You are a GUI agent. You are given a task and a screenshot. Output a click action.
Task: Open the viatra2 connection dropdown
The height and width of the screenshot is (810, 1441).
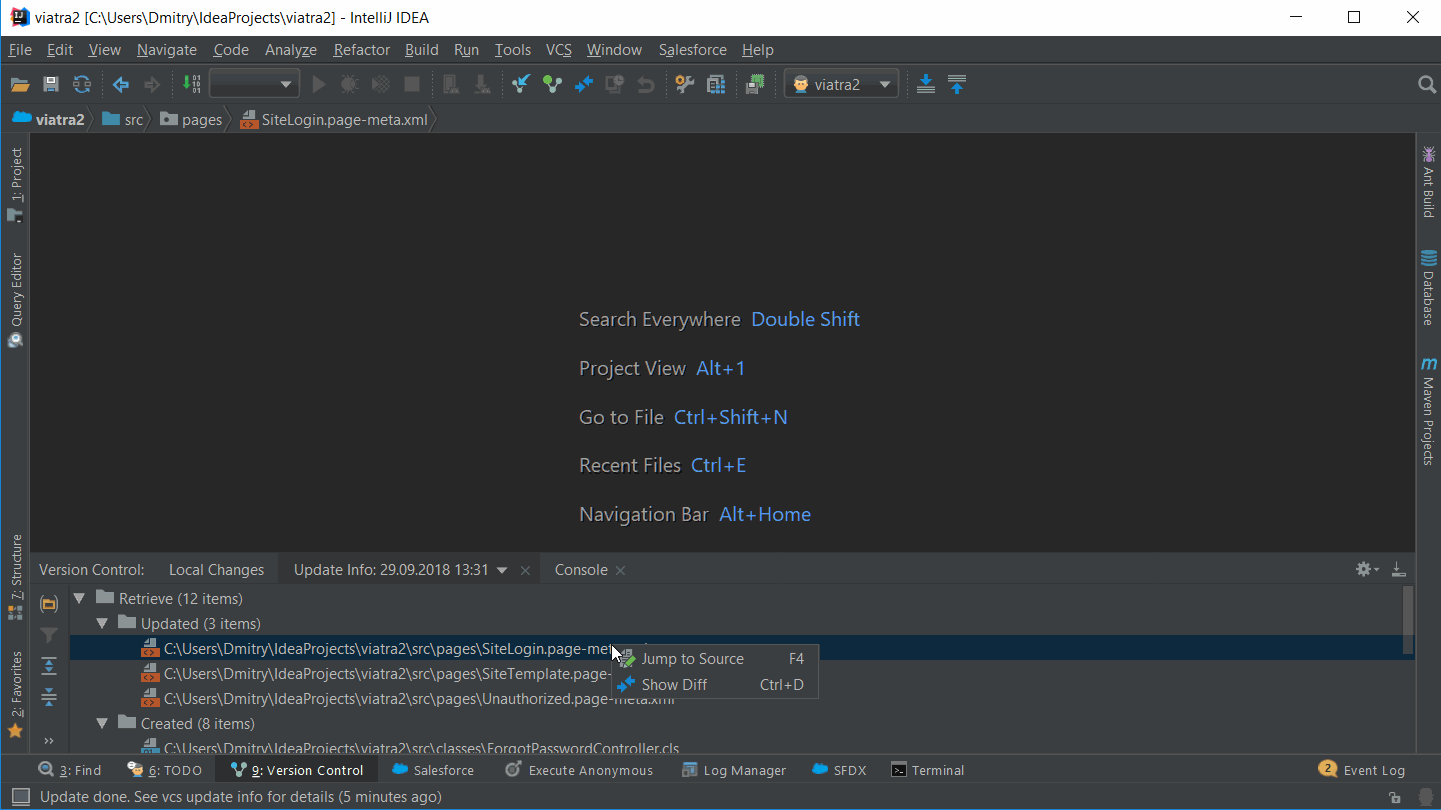[x=841, y=85]
